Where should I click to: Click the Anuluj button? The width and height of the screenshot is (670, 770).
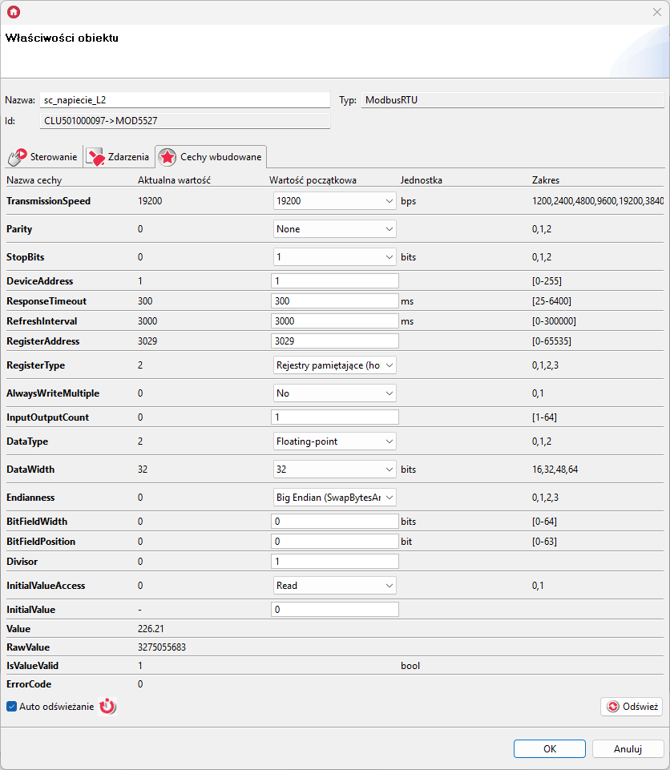pyautogui.click(x=627, y=749)
